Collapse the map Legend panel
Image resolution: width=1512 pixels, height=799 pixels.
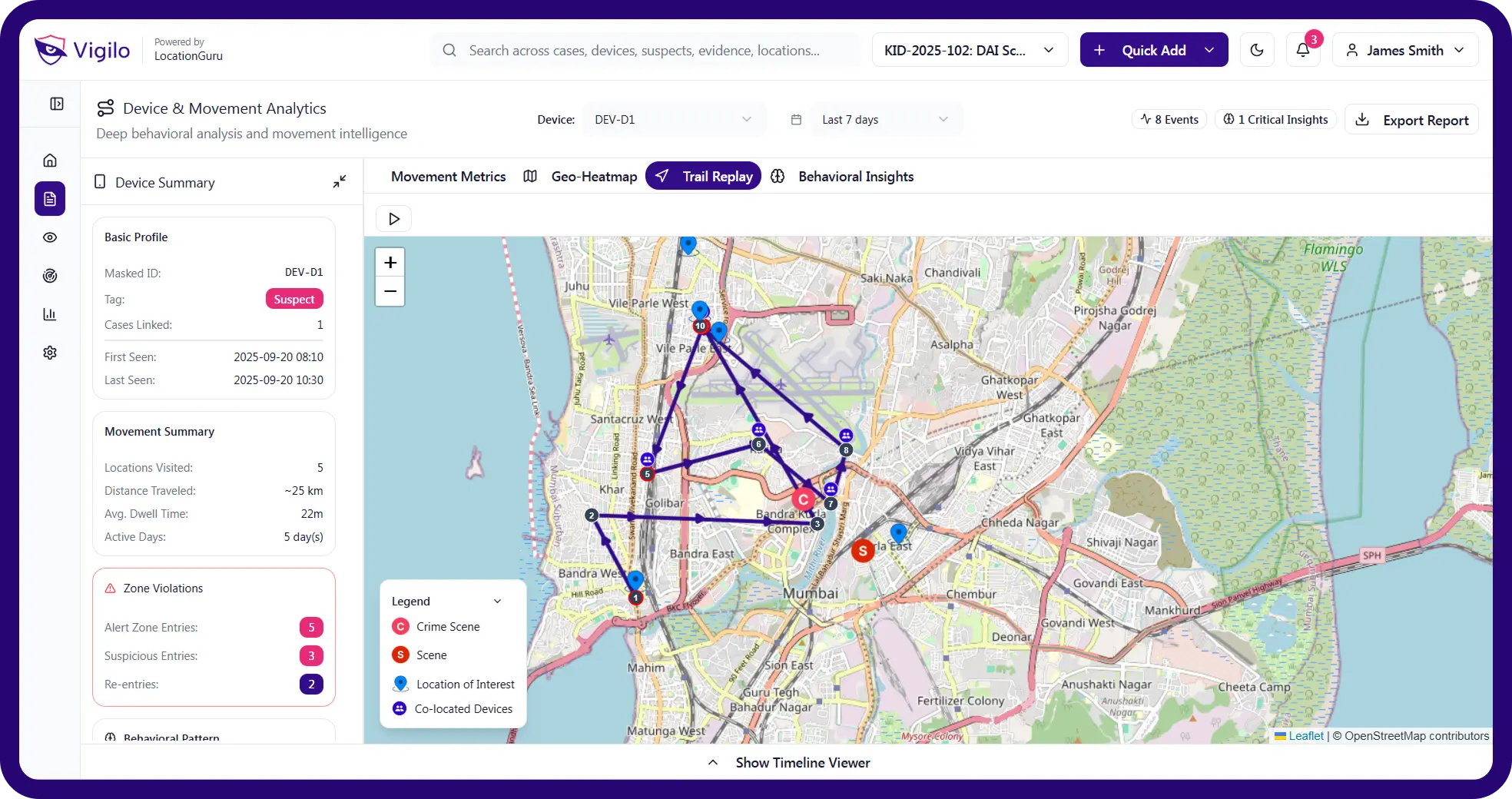point(497,602)
